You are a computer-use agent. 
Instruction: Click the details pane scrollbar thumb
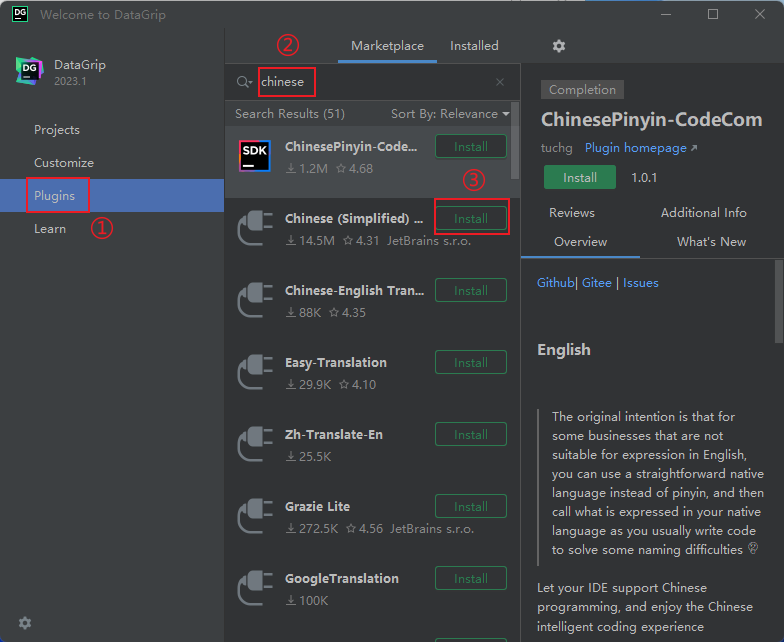(x=778, y=301)
